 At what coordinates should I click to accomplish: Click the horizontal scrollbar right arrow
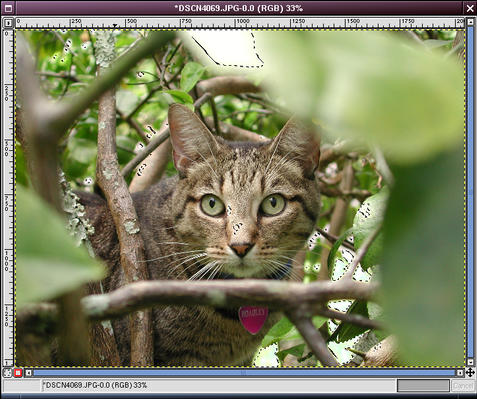[x=460, y=373]
